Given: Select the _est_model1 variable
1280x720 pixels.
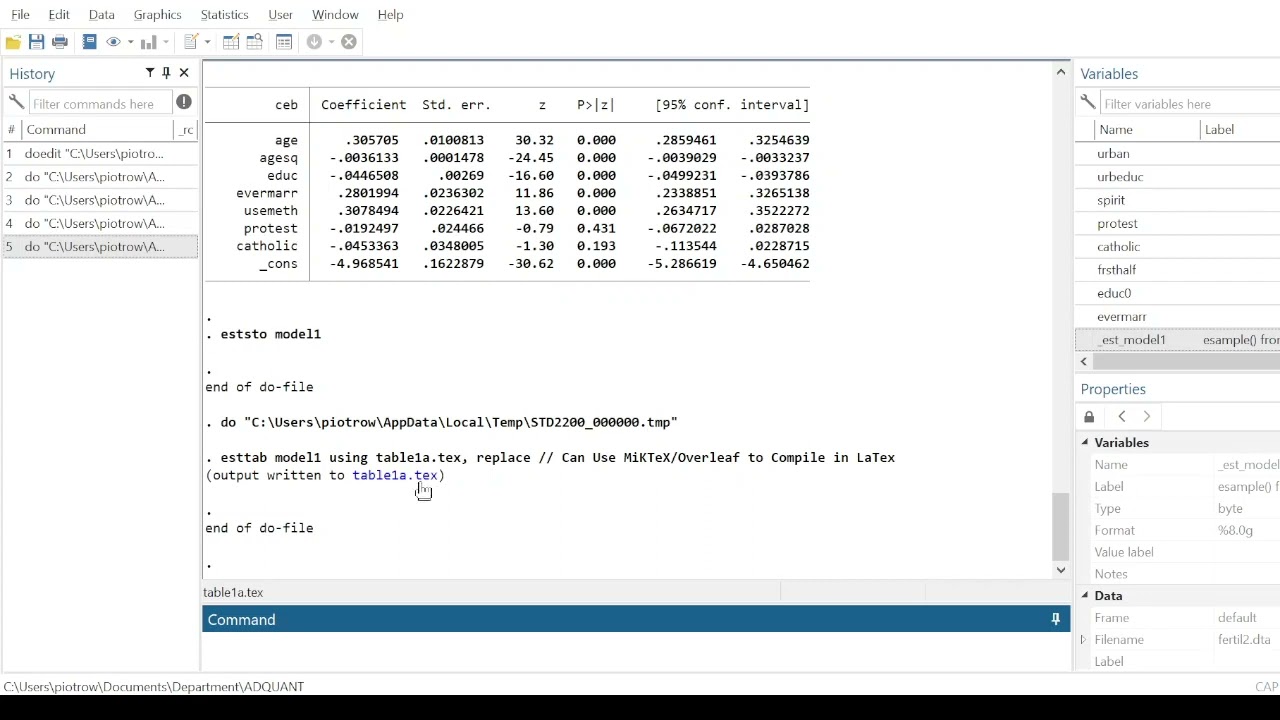Looking at the screenshot, I should [1178, 340].
